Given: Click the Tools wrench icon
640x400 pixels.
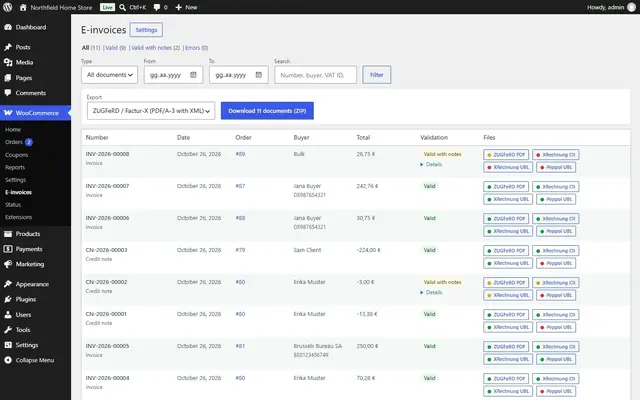Looking at the screenshot, I should tap(8, 330).
